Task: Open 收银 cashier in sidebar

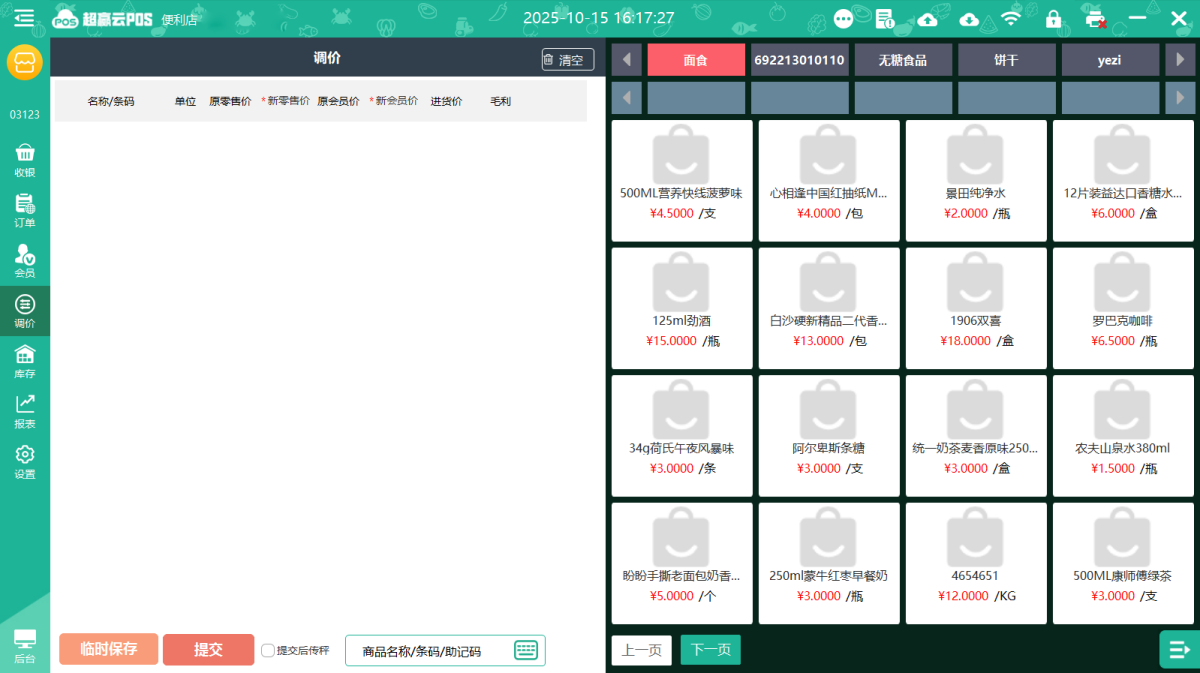Action: pos(25,159)
